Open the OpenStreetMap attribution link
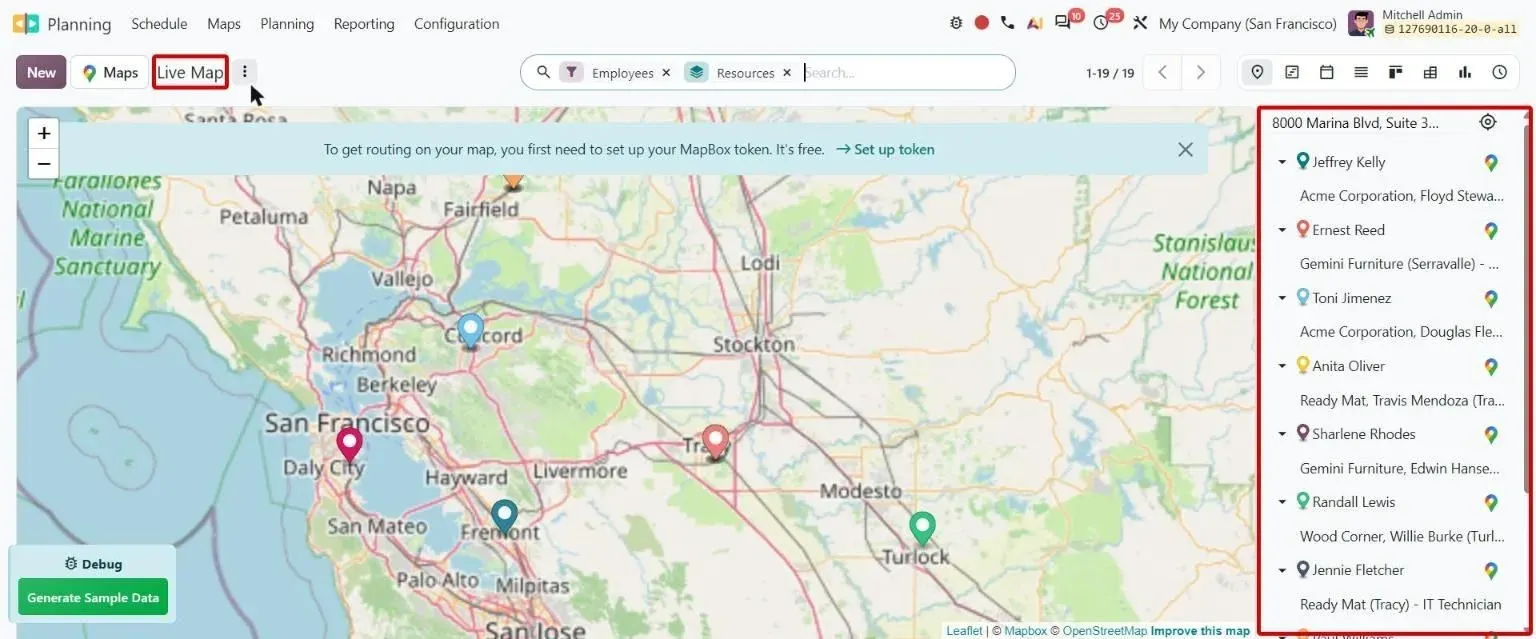 click(x=1104, y=631)
